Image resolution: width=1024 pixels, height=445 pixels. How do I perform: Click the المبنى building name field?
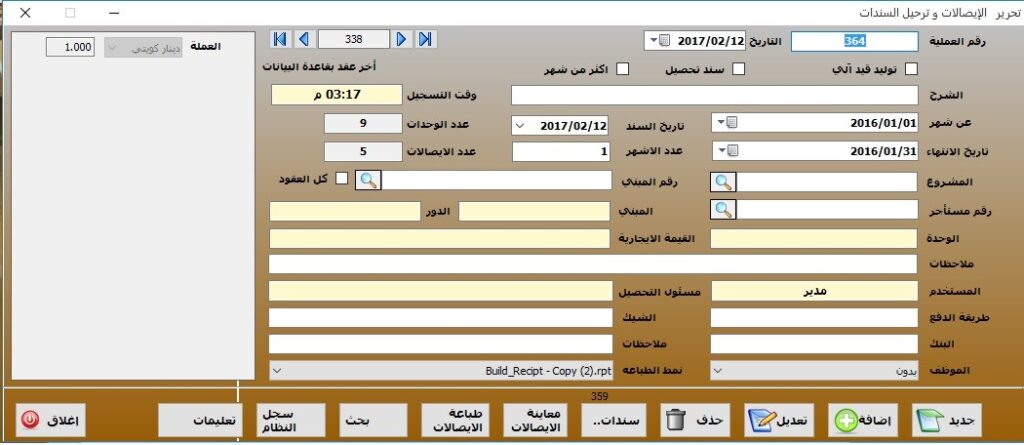pos(535,212)
